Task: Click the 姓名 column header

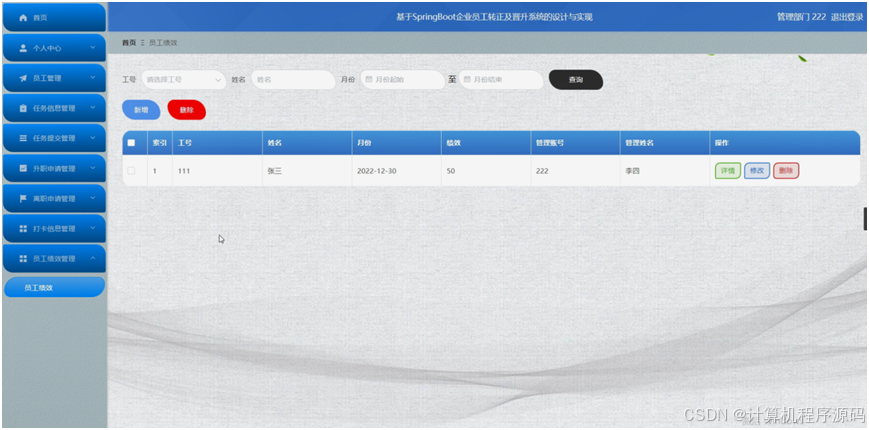Action: (307, 143)
